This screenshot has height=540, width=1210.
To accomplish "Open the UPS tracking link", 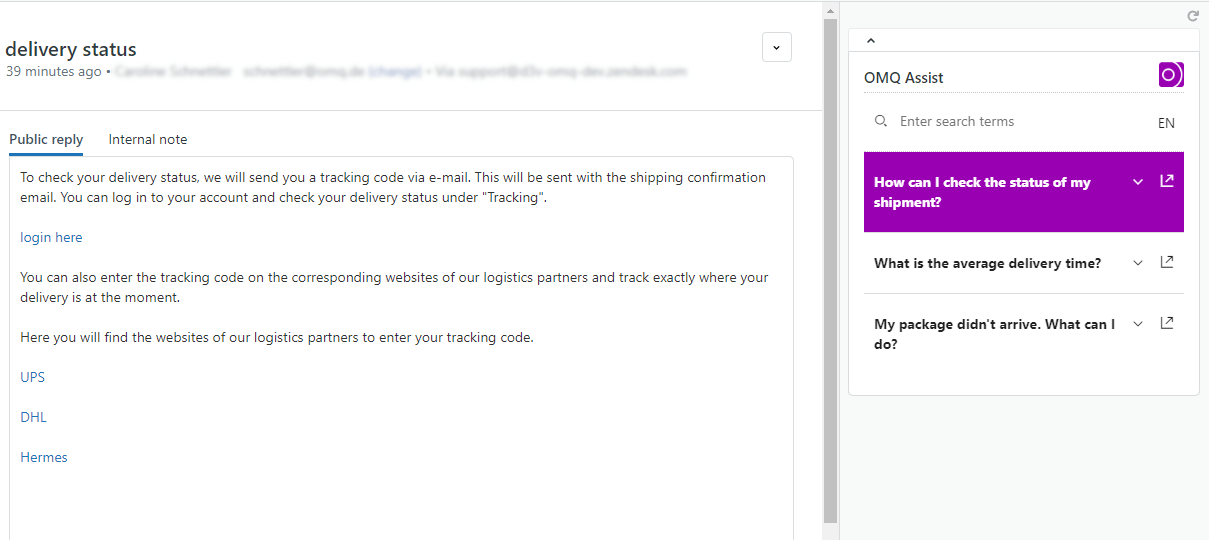I will pos(33,378).
